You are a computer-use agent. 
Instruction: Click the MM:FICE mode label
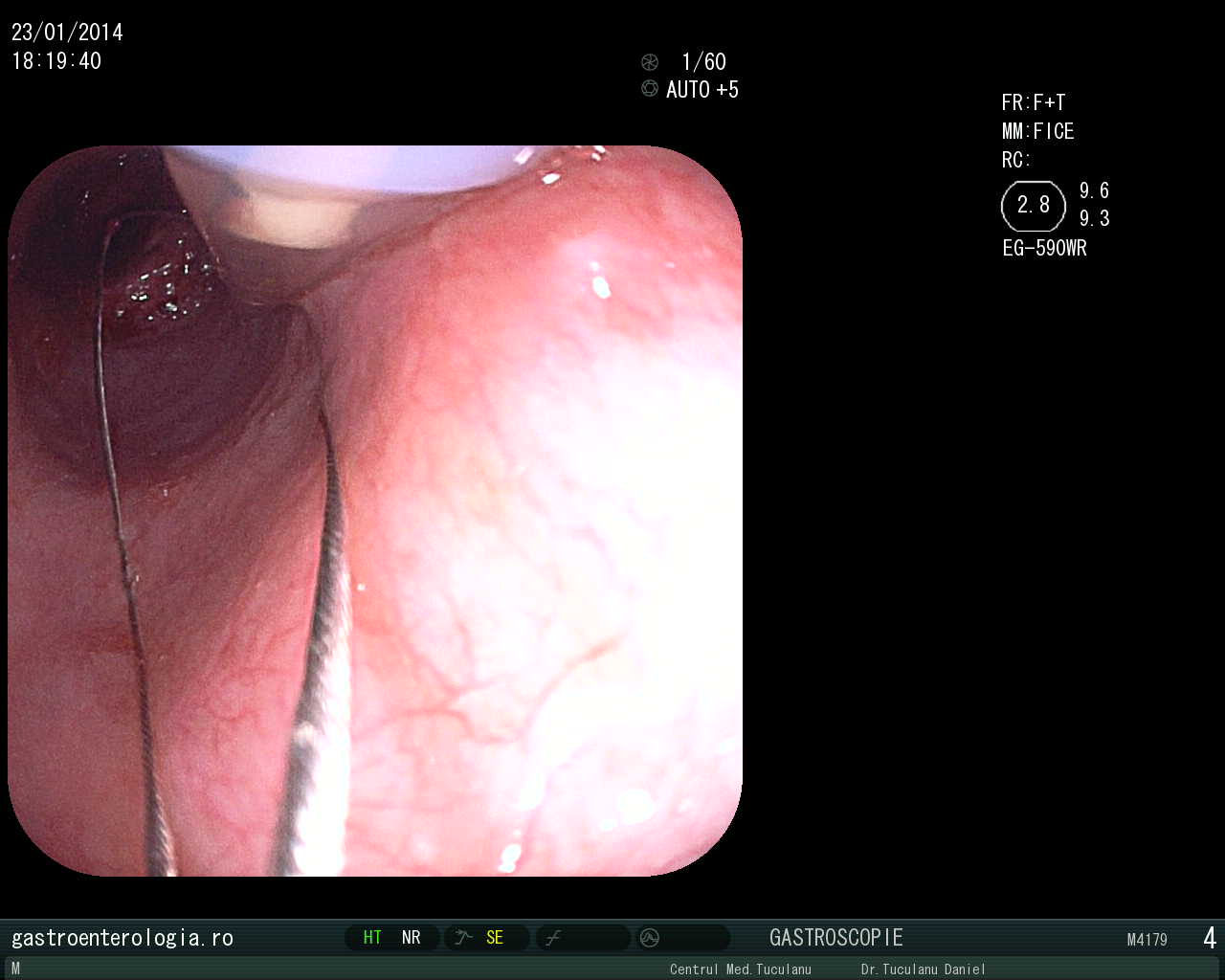point(1038,131)
